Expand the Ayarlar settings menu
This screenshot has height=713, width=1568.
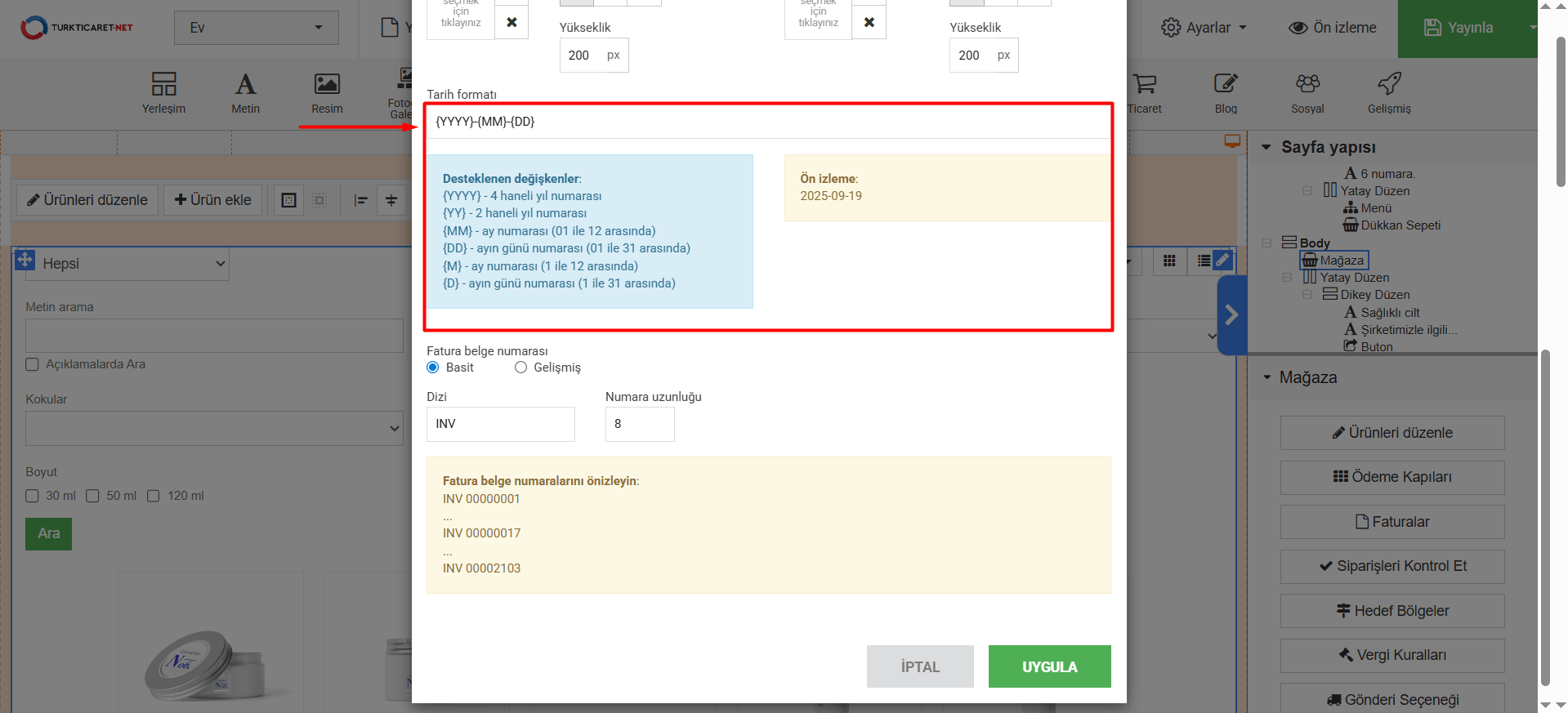click(1204, 28)
